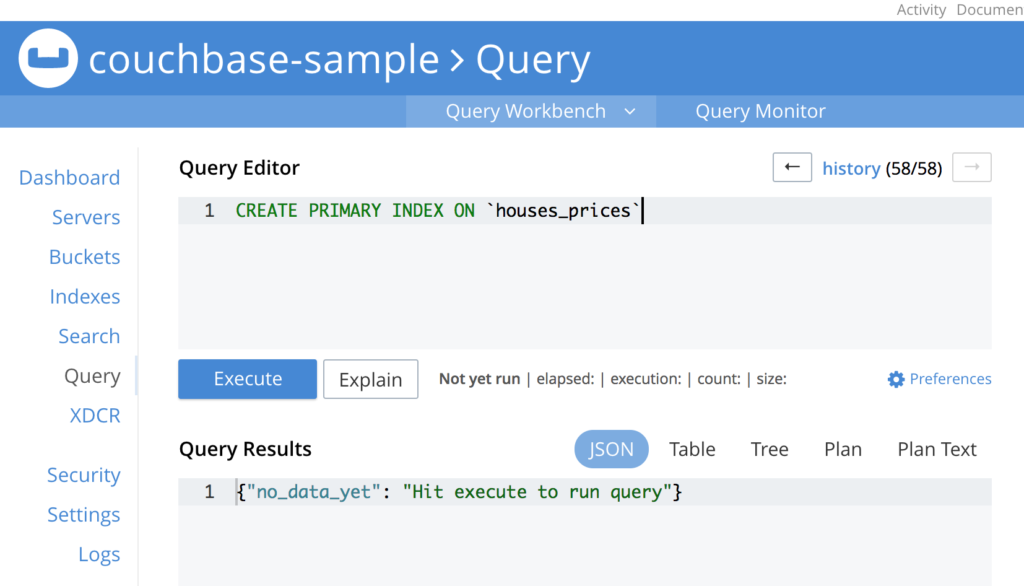The height and width of the screenshot is (586, 1024).
Task: Select the Plan Text results view
Action: click(x=936, y=449)
